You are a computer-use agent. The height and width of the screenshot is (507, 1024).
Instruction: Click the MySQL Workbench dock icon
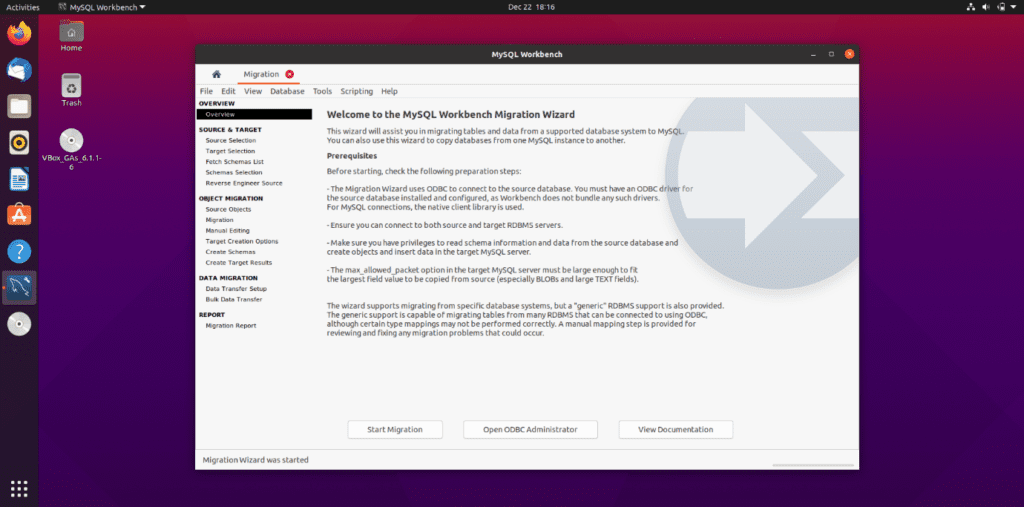tap(19, 287)
